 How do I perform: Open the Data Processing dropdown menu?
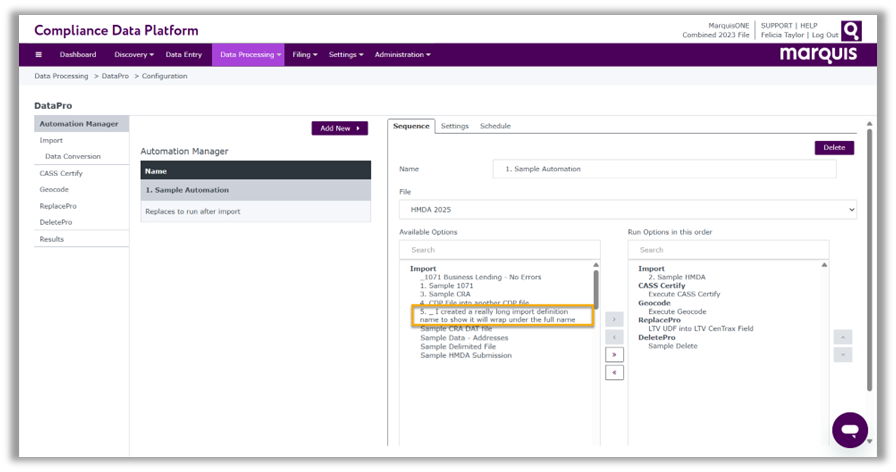click(250, 55)
